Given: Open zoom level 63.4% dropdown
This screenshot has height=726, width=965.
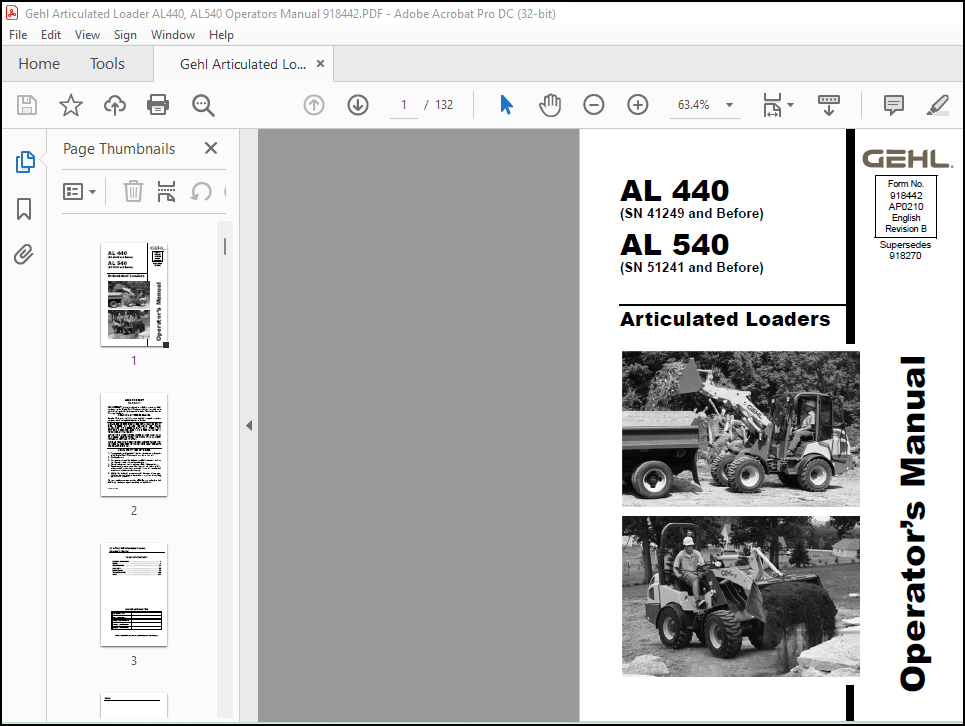Looking at the screenshot, I should (x=729, y=105).
